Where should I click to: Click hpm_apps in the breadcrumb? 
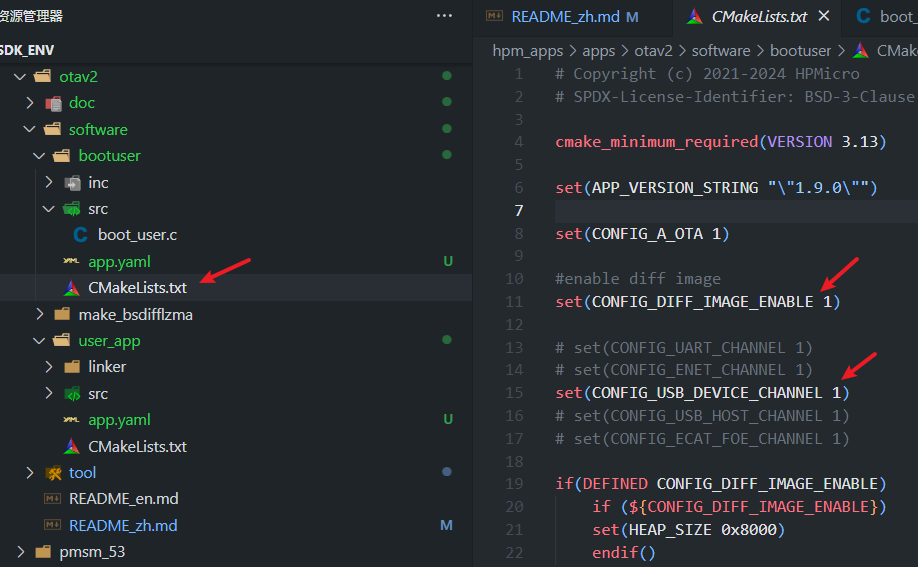527,51
